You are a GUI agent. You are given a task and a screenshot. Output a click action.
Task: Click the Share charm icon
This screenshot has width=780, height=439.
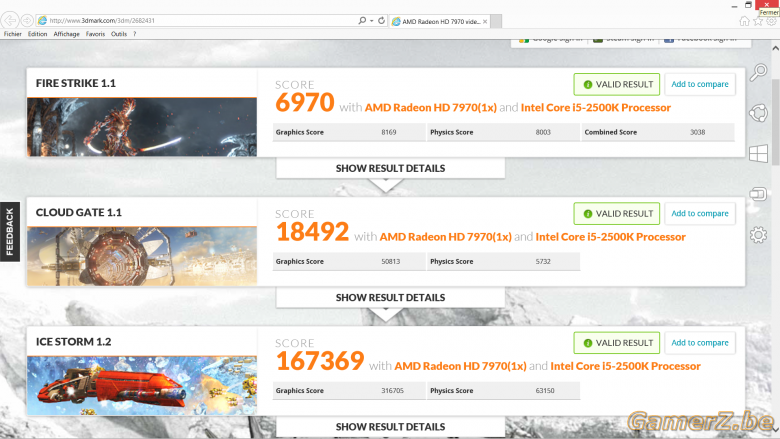(759, 113)
